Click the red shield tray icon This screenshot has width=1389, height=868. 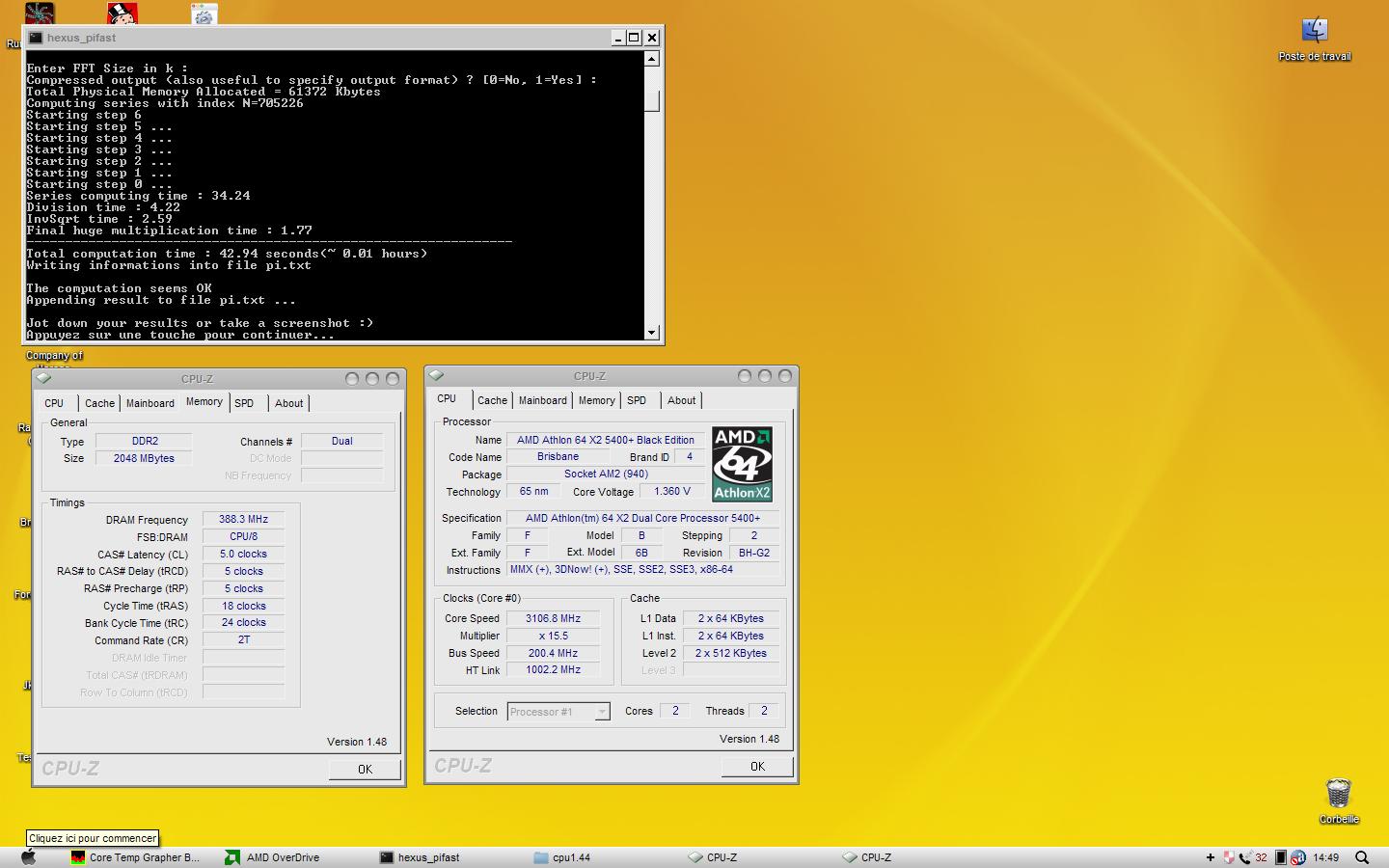coord(1229,857)
